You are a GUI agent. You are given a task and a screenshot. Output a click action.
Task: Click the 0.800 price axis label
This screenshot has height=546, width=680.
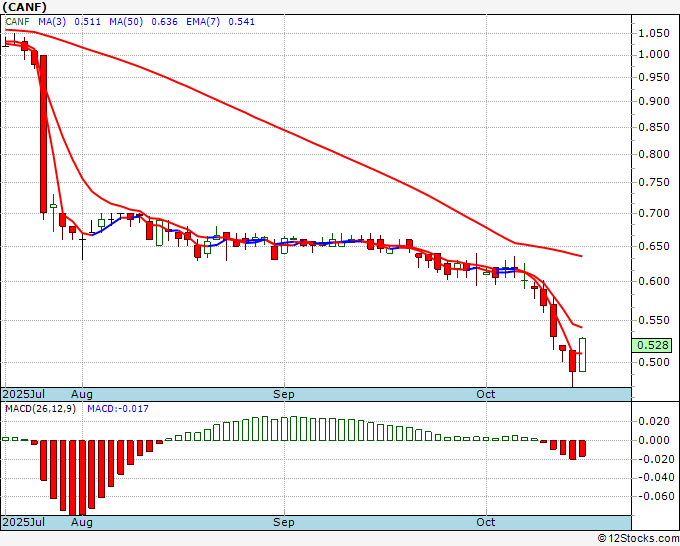tap(654, 154)
